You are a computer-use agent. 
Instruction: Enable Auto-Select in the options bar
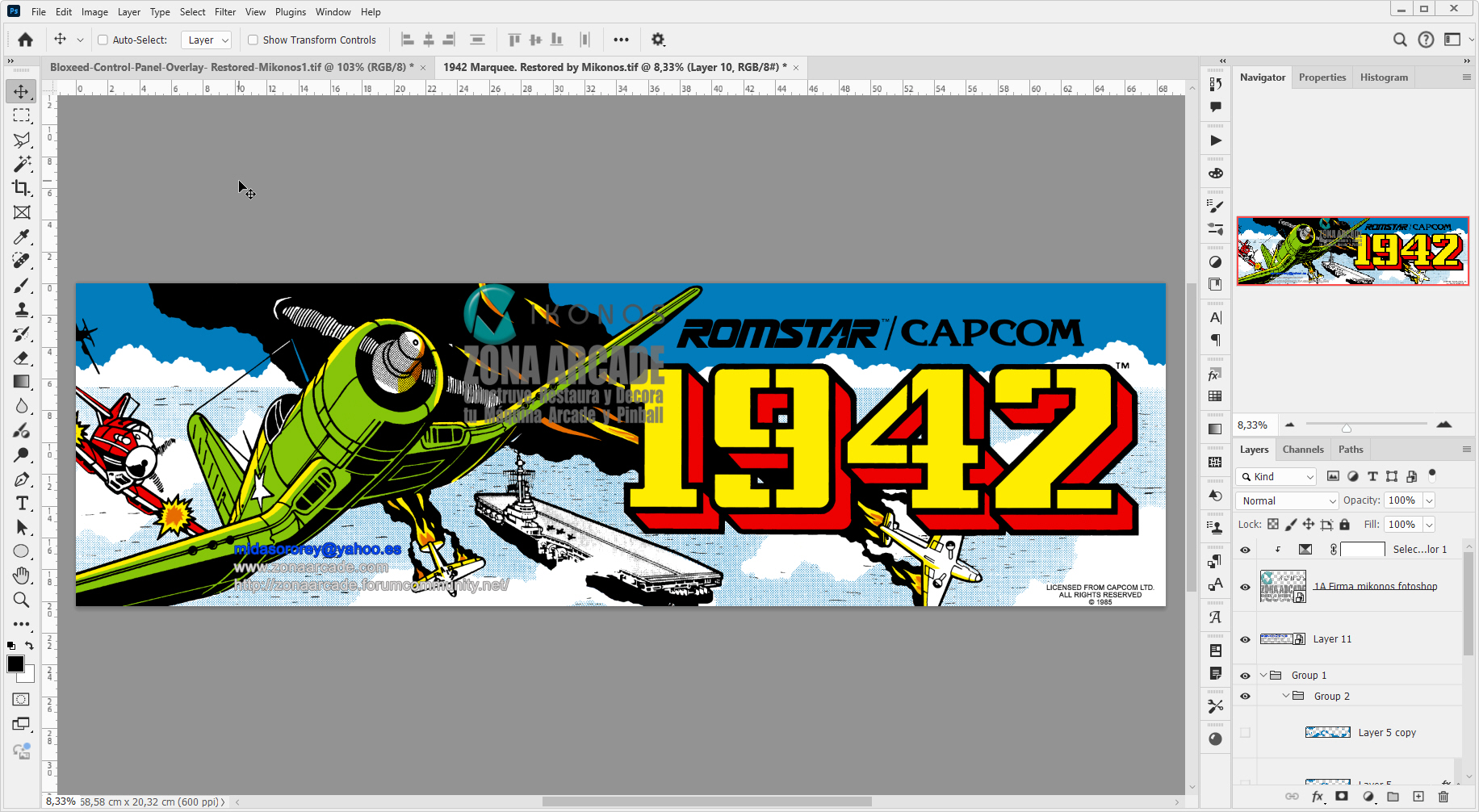103,40
